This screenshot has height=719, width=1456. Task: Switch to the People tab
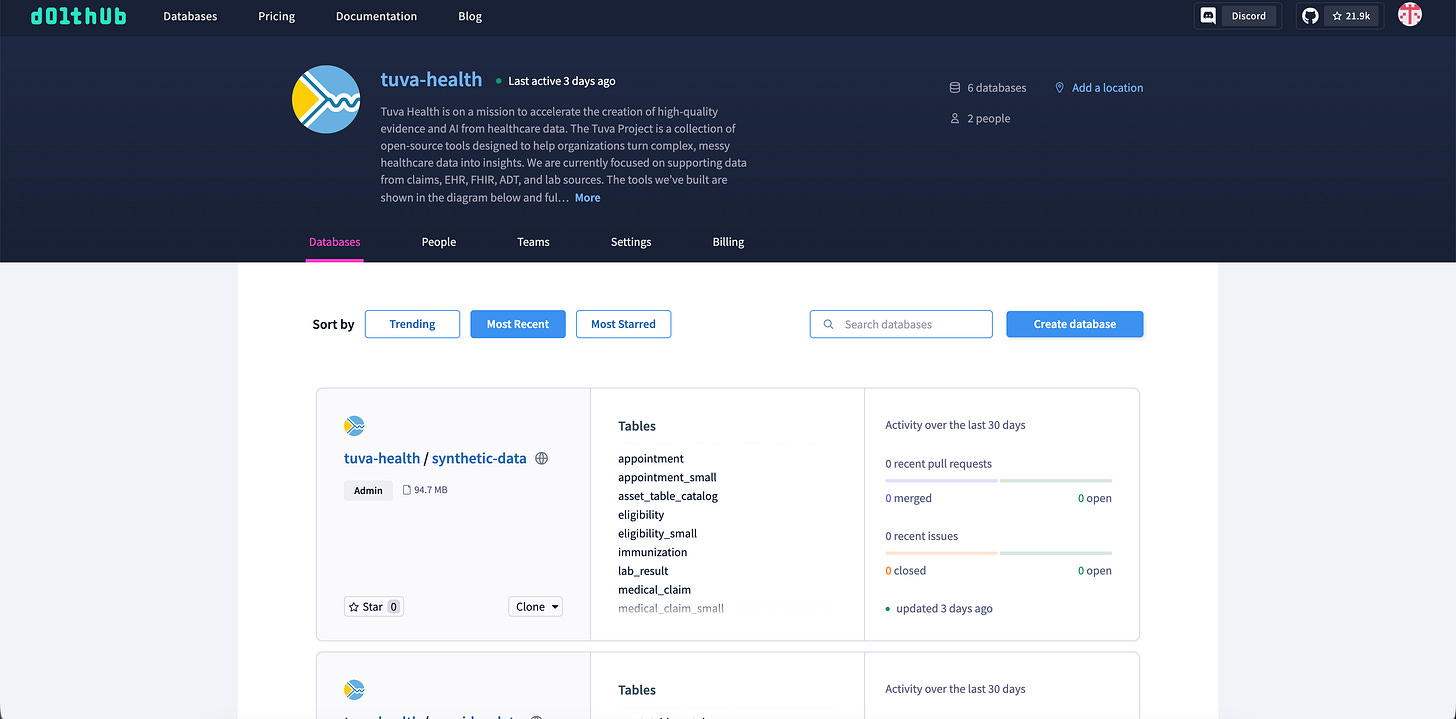[439, 242]
